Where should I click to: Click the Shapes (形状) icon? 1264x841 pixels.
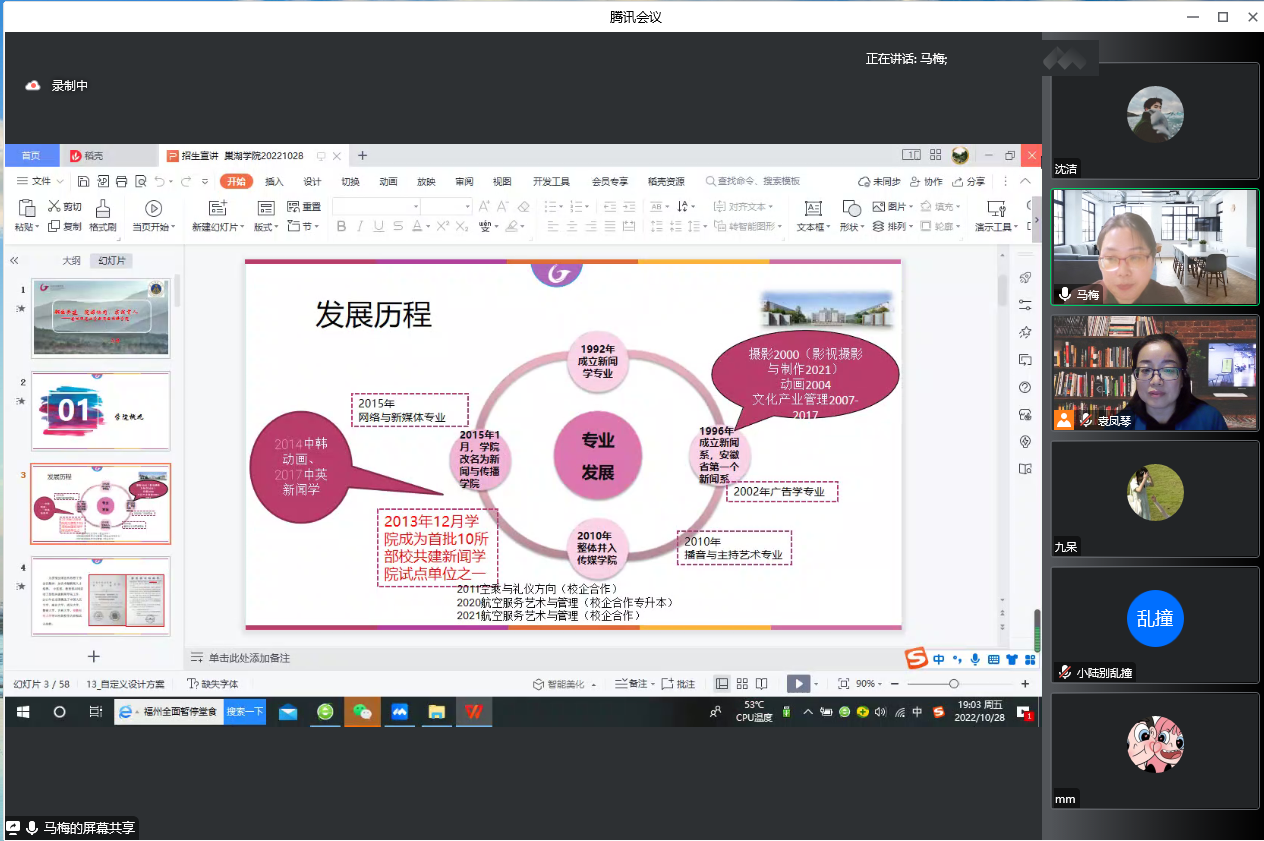(x=851, y=208)
